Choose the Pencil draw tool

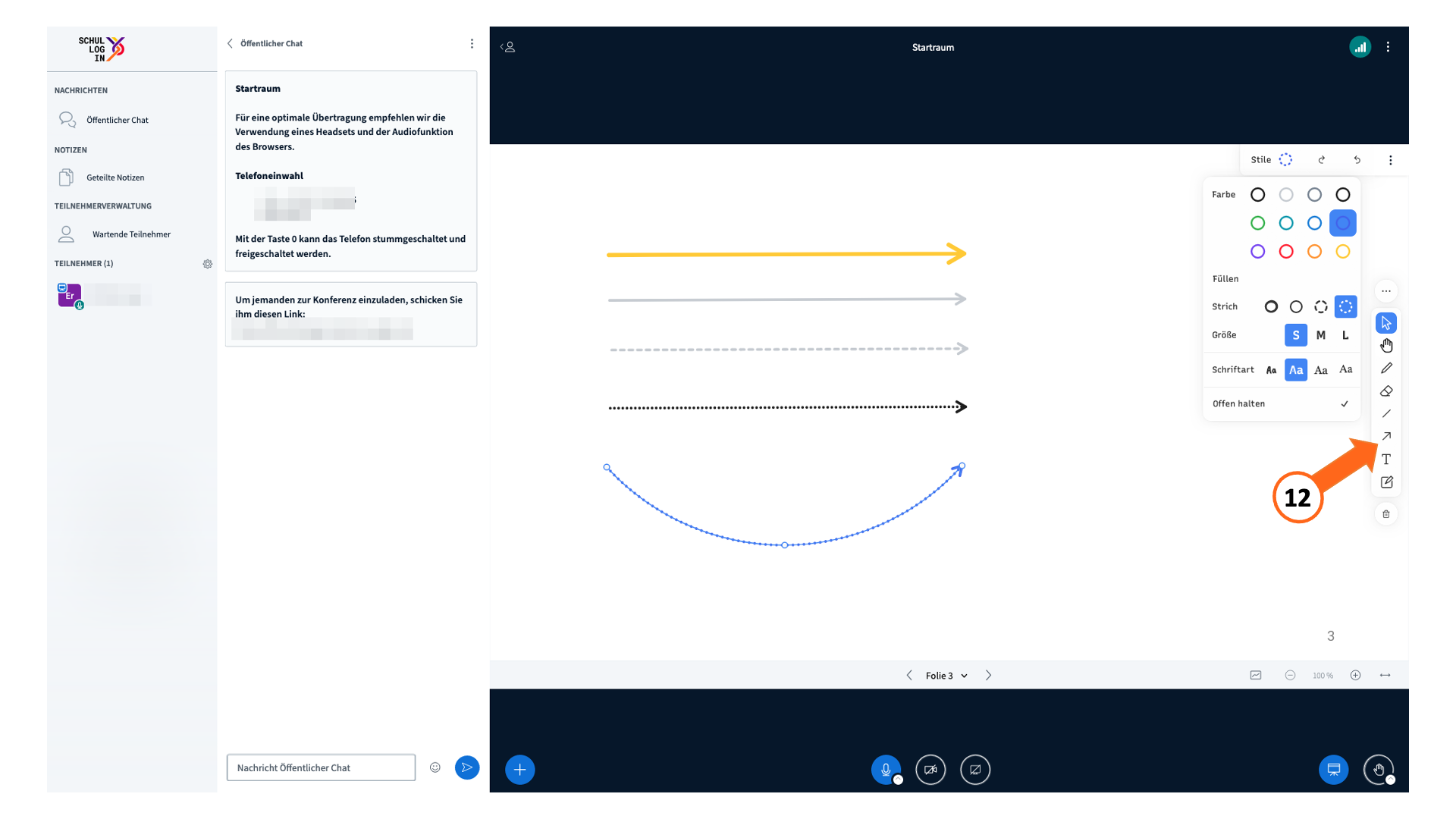click(1385, 369)
